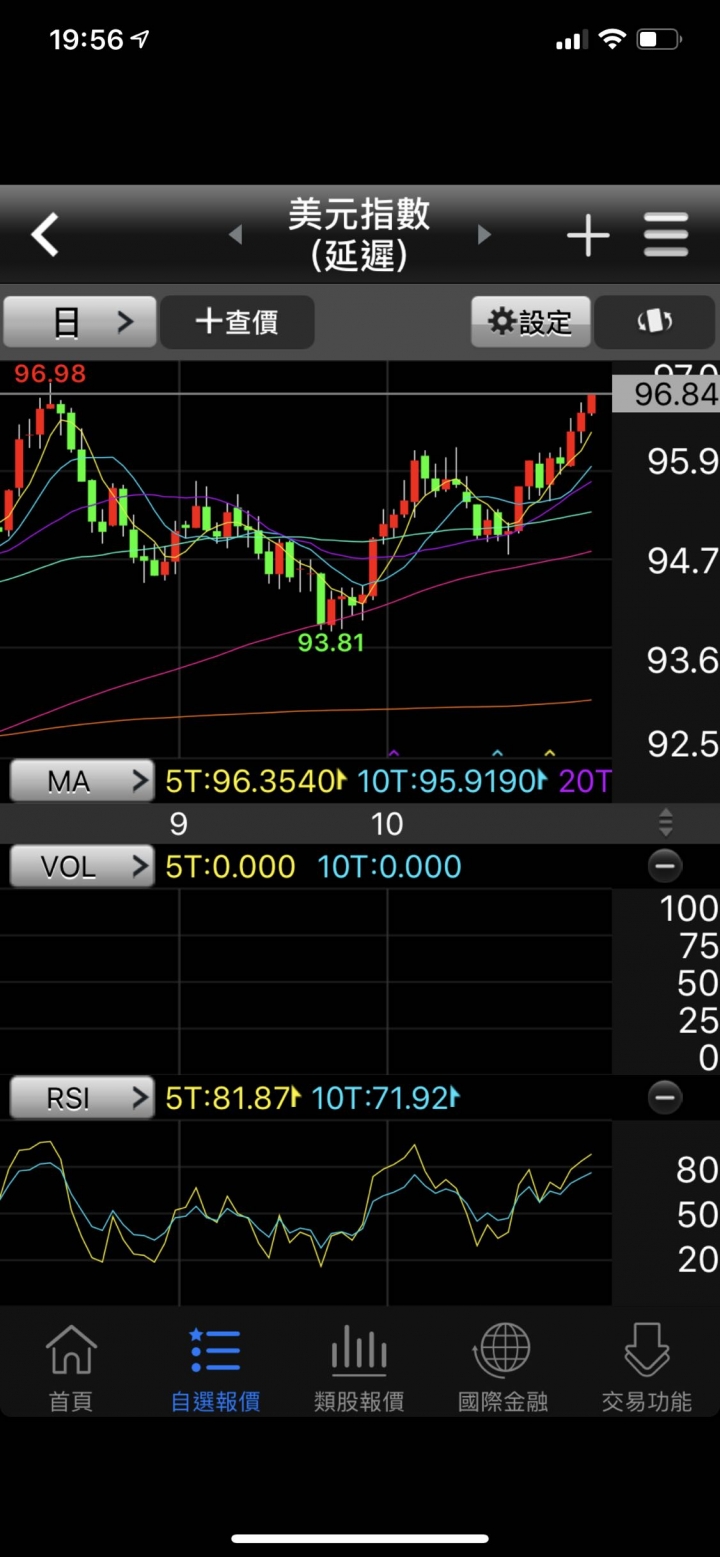The width and height of the screenshot is (720, 1557).
Task: Tap the VOL 10T:0.000 value
Action: pos(390,866)
